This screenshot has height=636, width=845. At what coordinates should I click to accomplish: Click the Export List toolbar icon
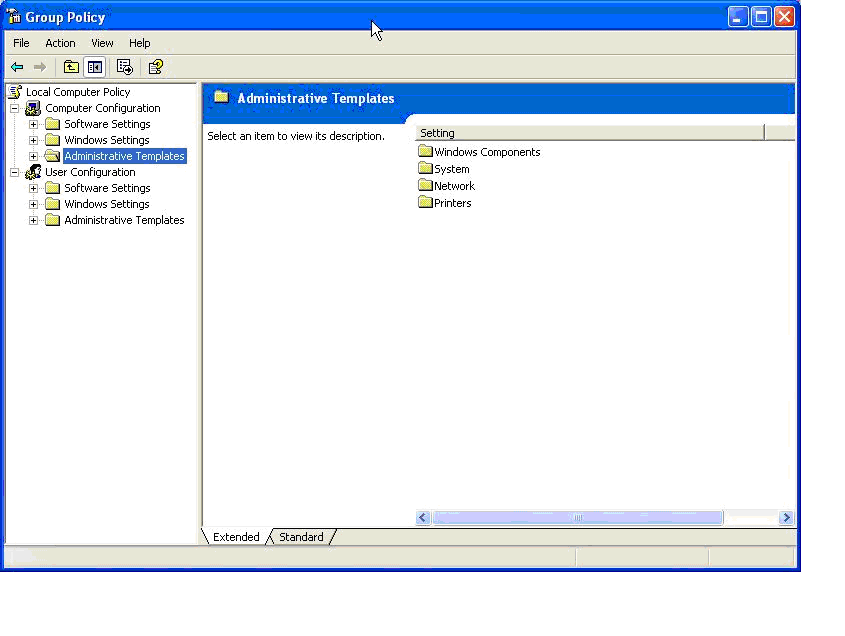pos(124,67)
